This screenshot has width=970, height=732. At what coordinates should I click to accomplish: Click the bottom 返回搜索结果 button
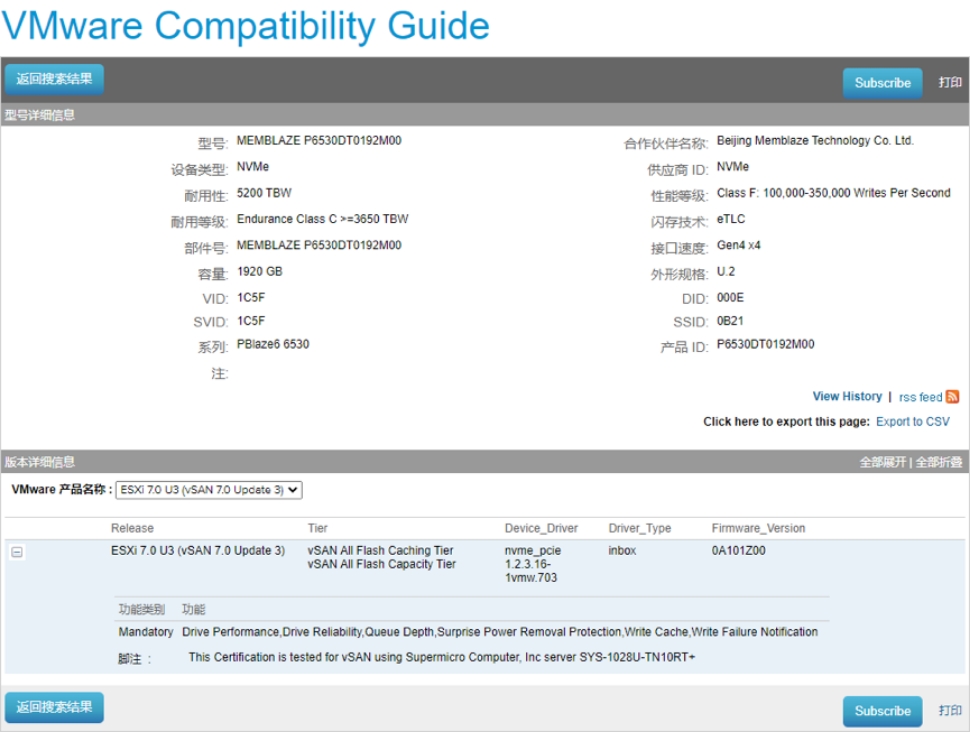click(x=54, y=707)
